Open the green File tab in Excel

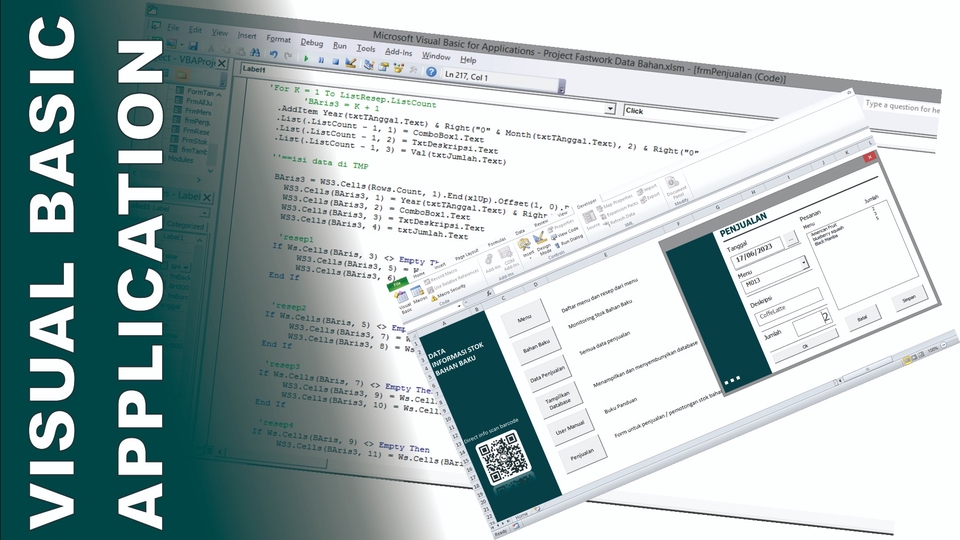[x=396, y=284]
